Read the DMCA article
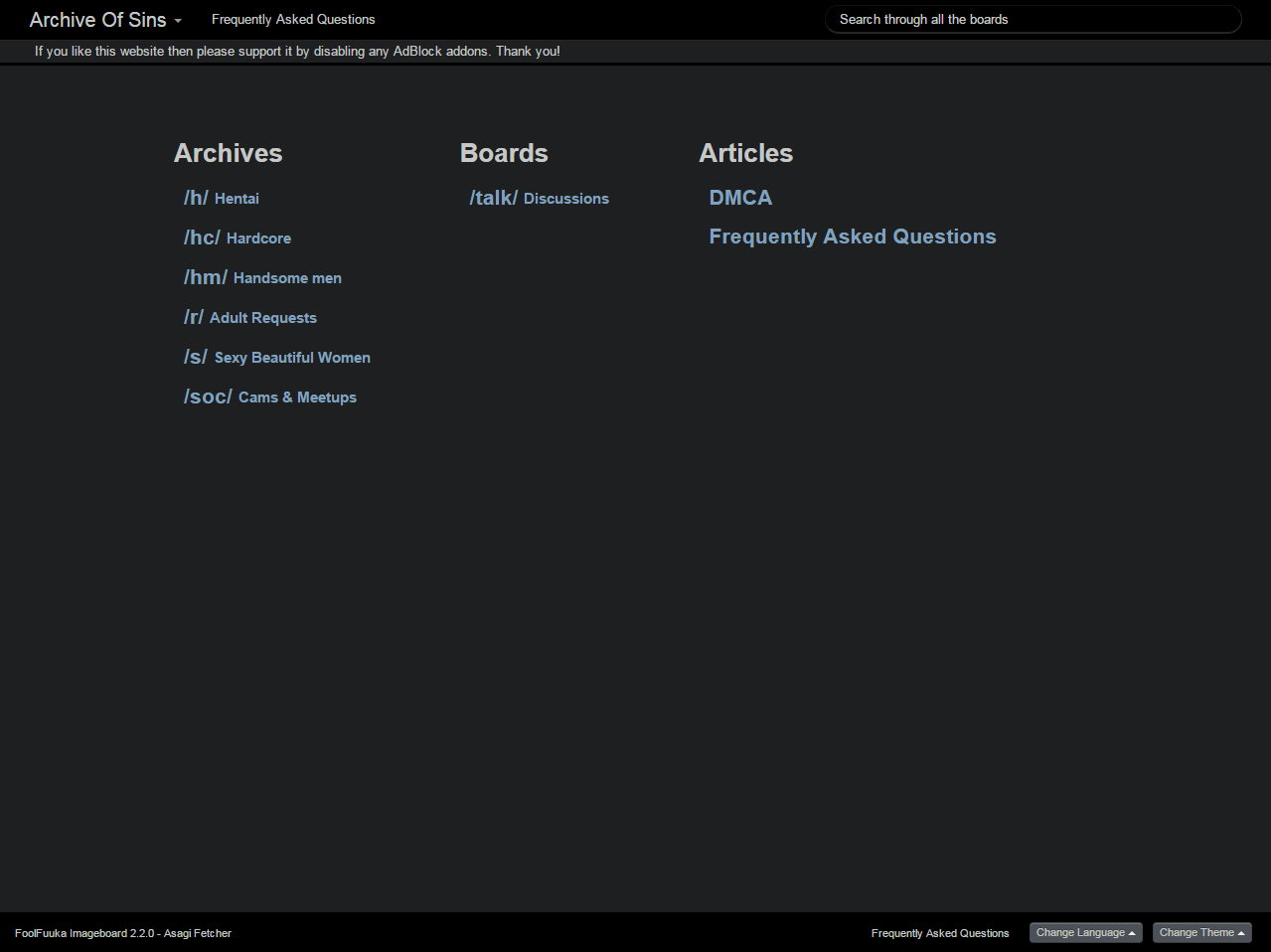The height and width of the screenshot is (952, 1271). pyautogui.click(x=740, y=198)
